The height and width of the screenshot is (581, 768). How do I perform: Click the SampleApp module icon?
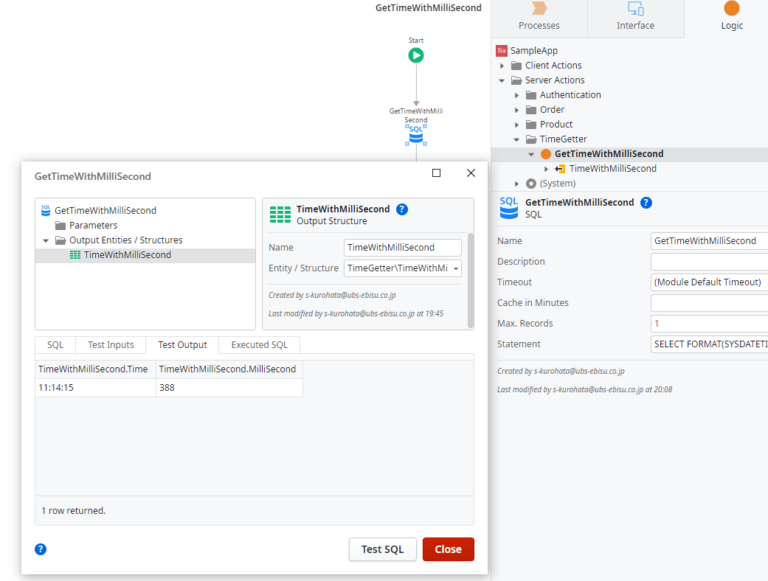point(501,50)
